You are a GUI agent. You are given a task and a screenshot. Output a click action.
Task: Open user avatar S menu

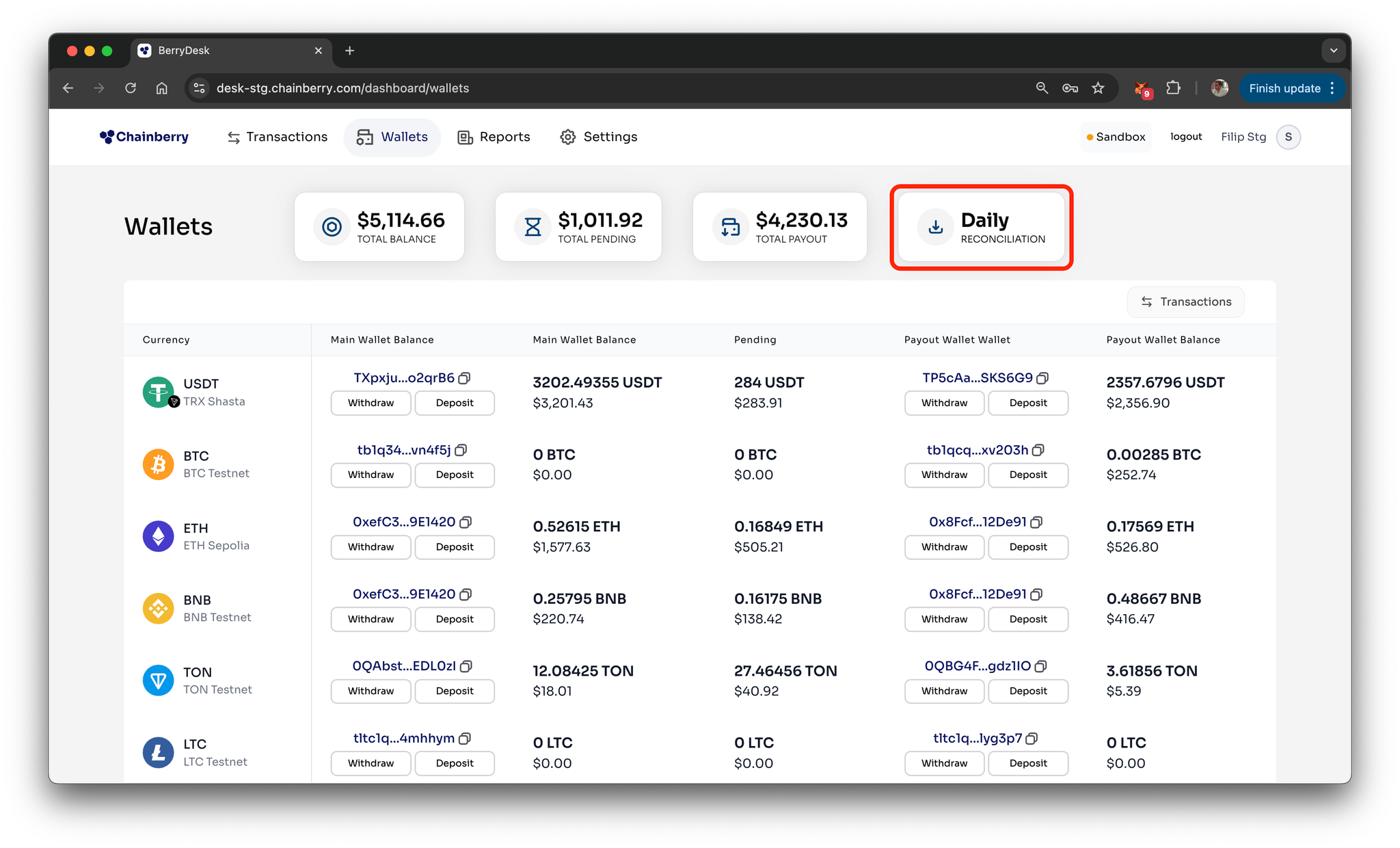[1288, 137]
